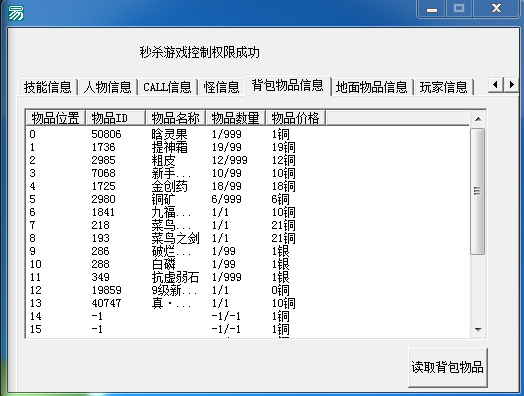Switch to the 怪信息 tab

(221, 87)
